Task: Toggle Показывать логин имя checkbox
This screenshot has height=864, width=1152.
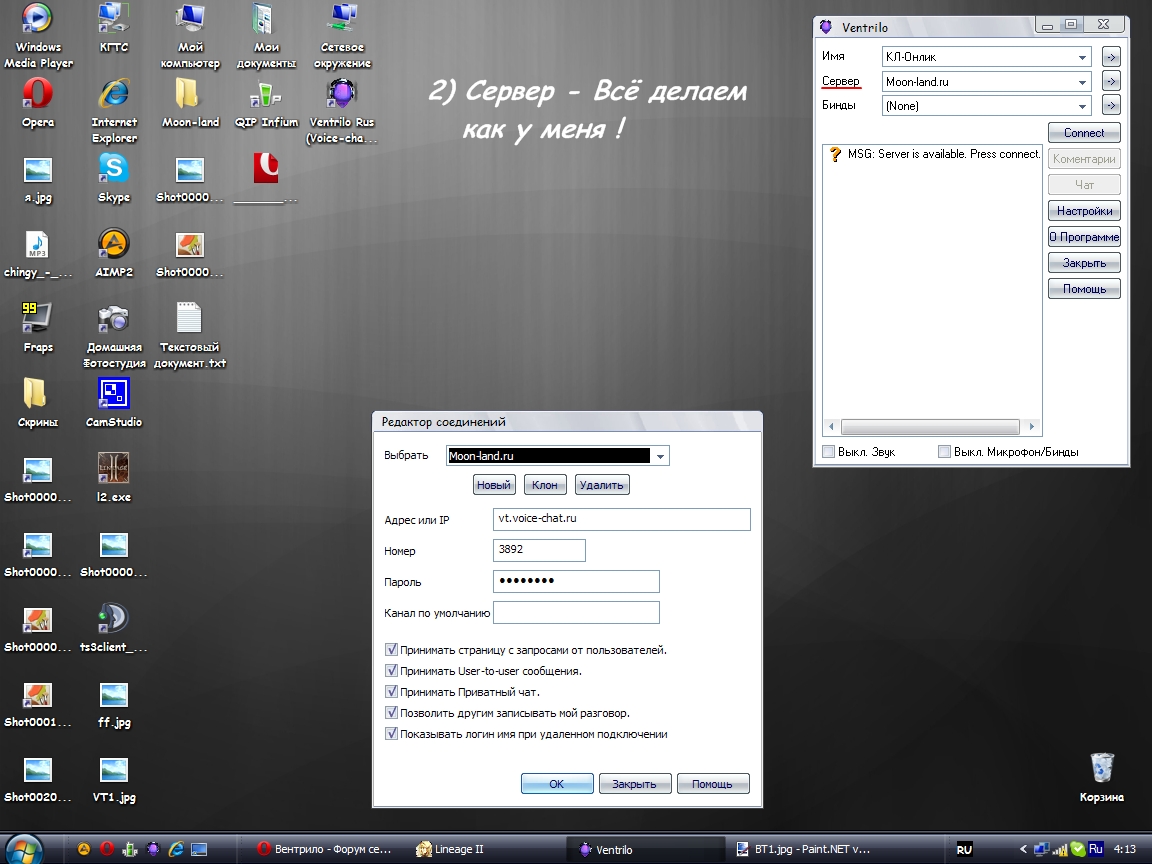Action: (x=392, y=733)
